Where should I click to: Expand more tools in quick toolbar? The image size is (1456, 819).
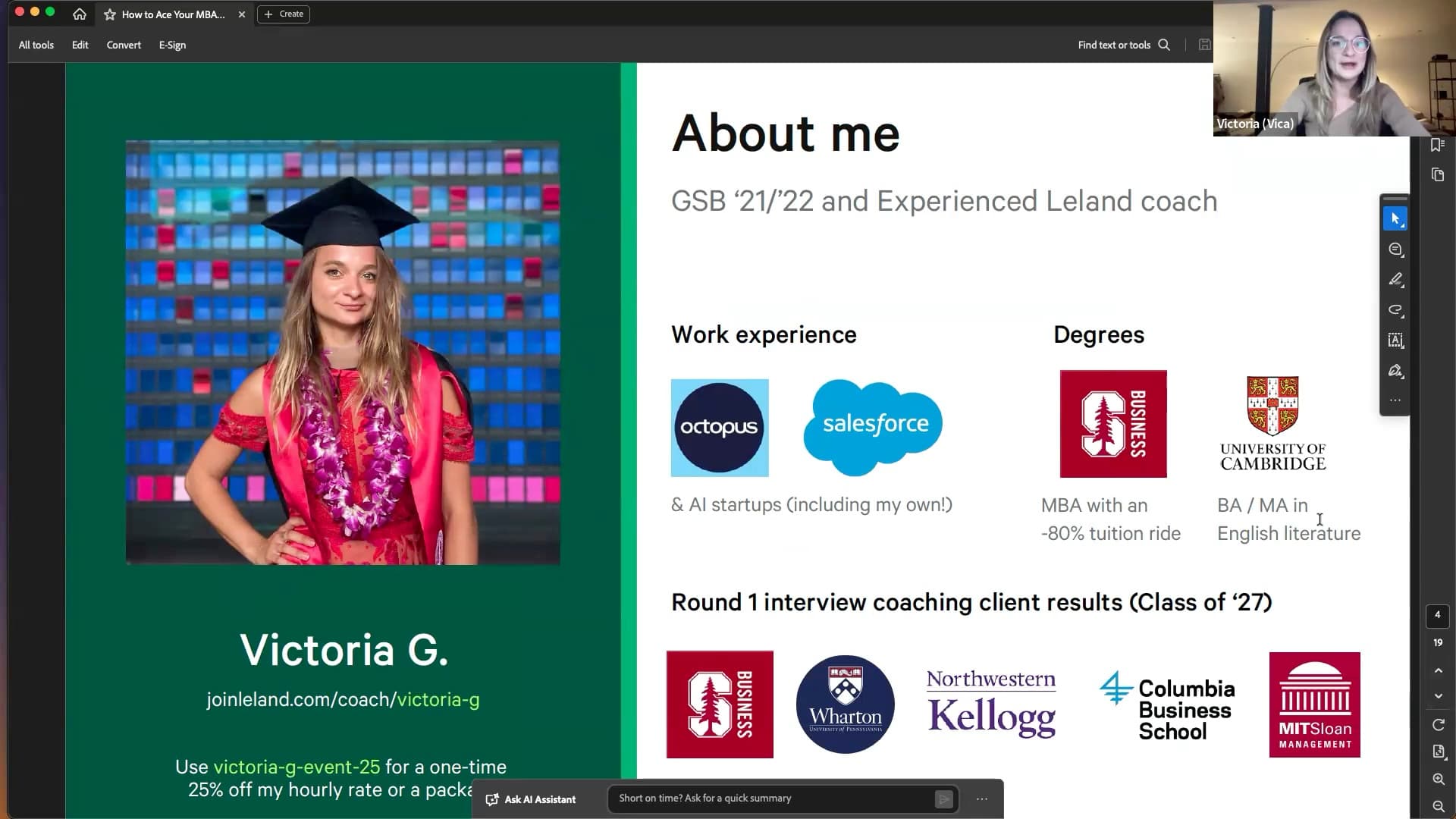tap(1395, 400)
